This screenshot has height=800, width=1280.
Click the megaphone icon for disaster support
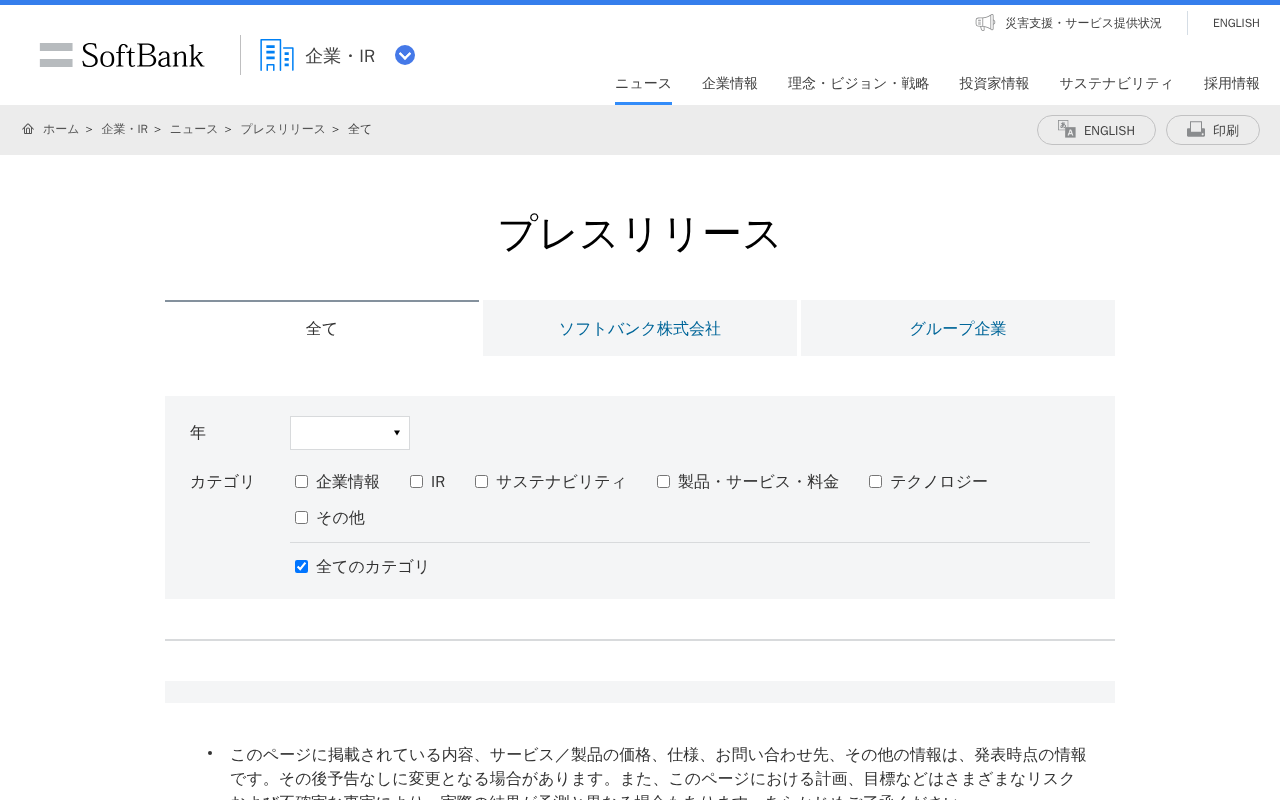point(985,22)
